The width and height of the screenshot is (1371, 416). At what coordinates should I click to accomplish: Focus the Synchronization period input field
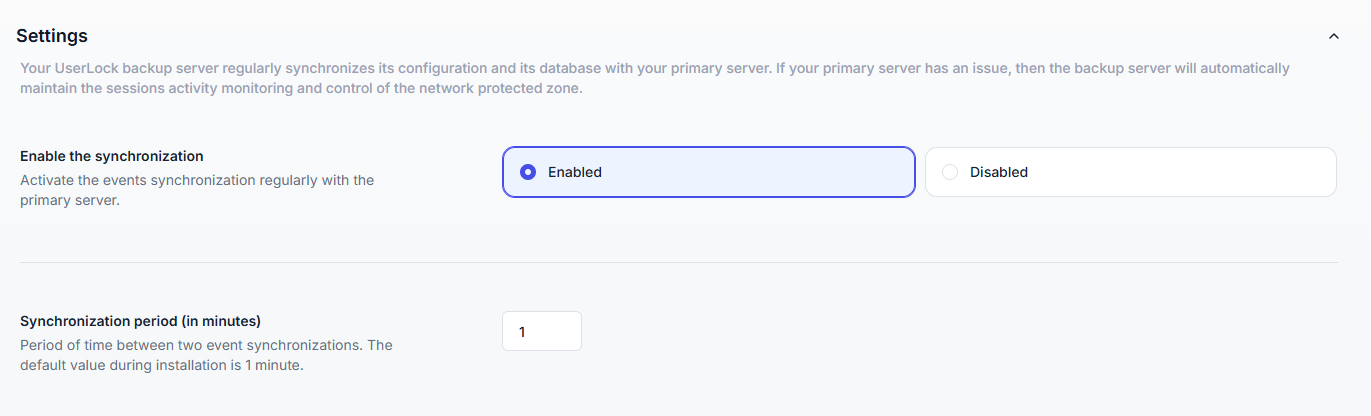[541, 331]
